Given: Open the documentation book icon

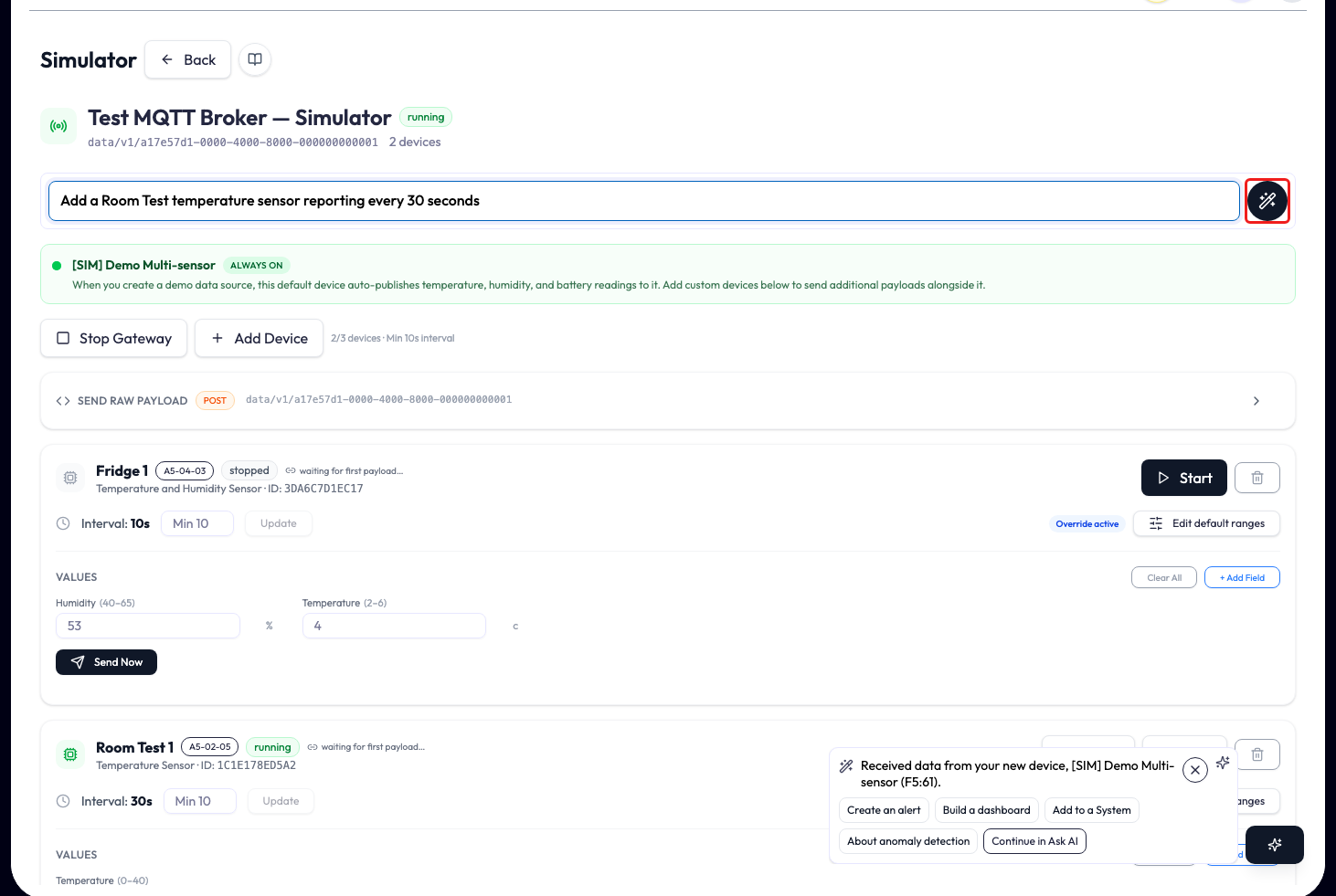Looking at the screenshot, I should tap(255, 59).
